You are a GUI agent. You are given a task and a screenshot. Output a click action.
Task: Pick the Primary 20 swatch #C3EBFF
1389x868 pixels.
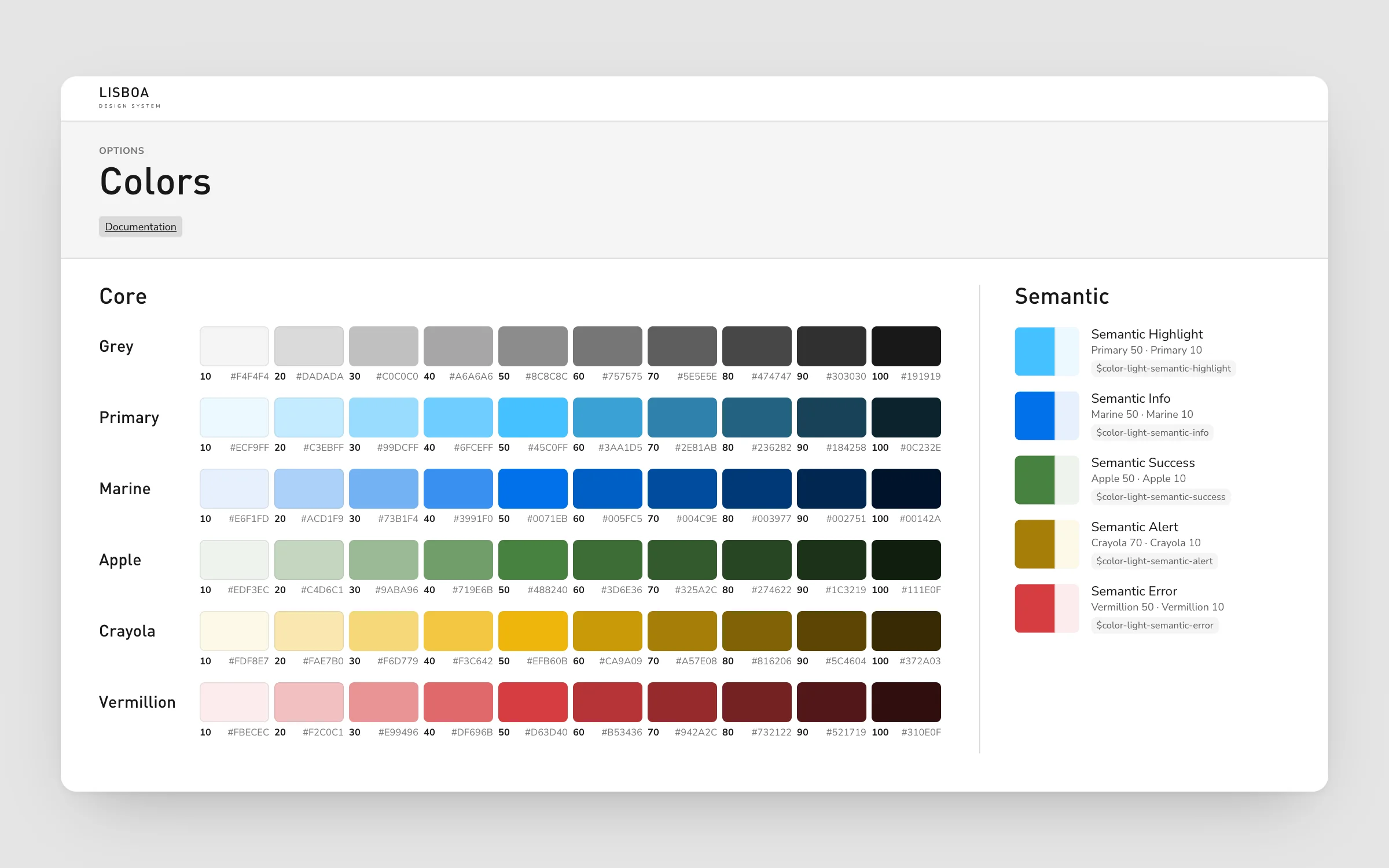(x=309, y=417)
